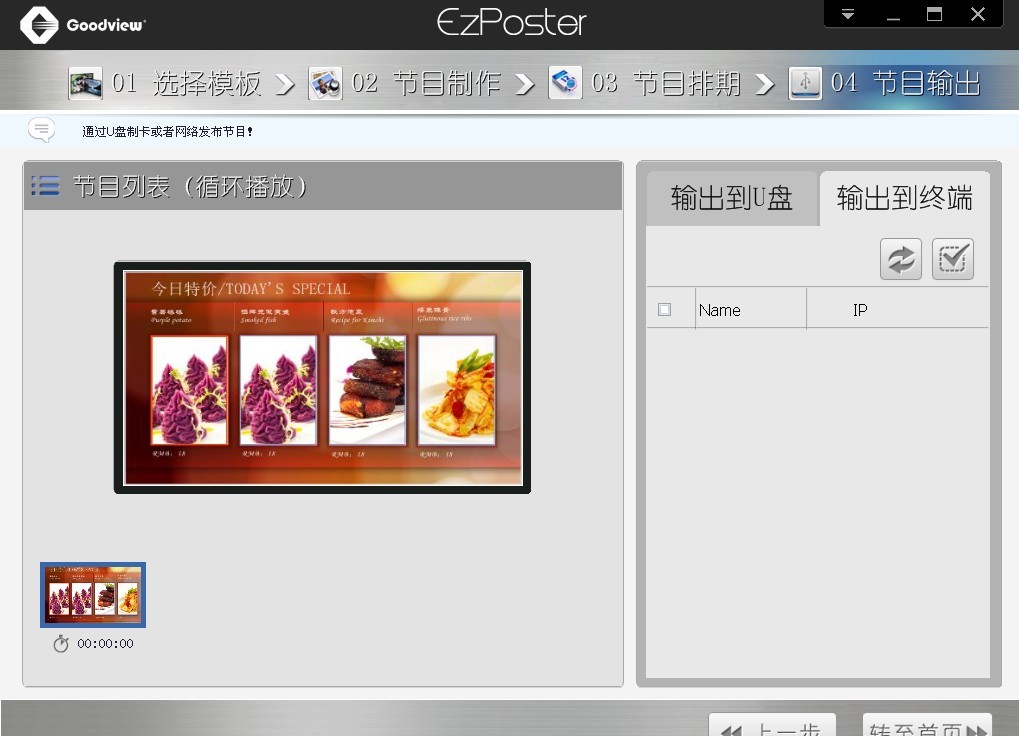The width and height of the screenshot is (1019, 736).
Task: Click the list icon beside 节目列表
Action: pyautogui.click(x=45, y=186)
